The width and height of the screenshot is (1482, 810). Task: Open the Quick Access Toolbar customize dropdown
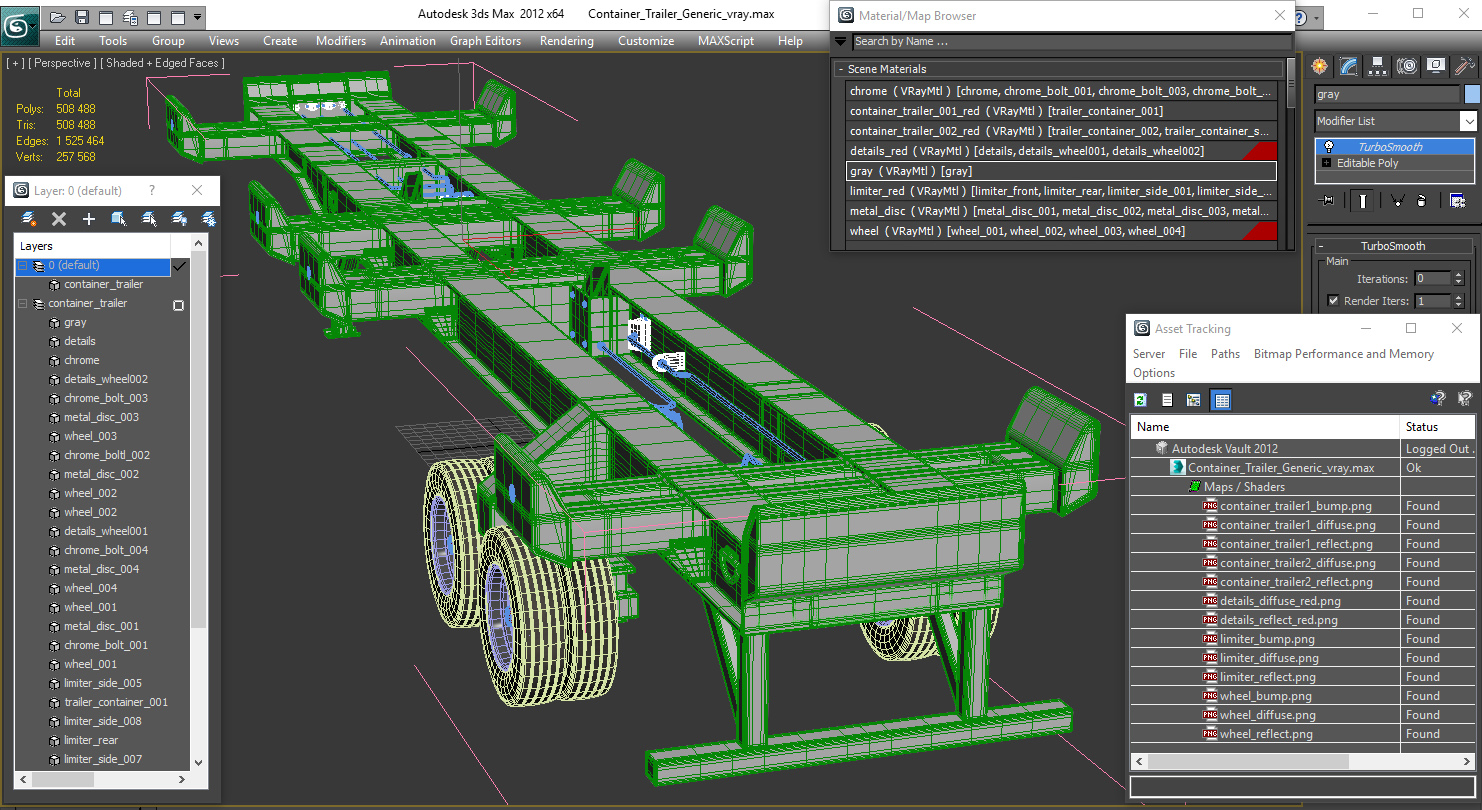[197, 17]
